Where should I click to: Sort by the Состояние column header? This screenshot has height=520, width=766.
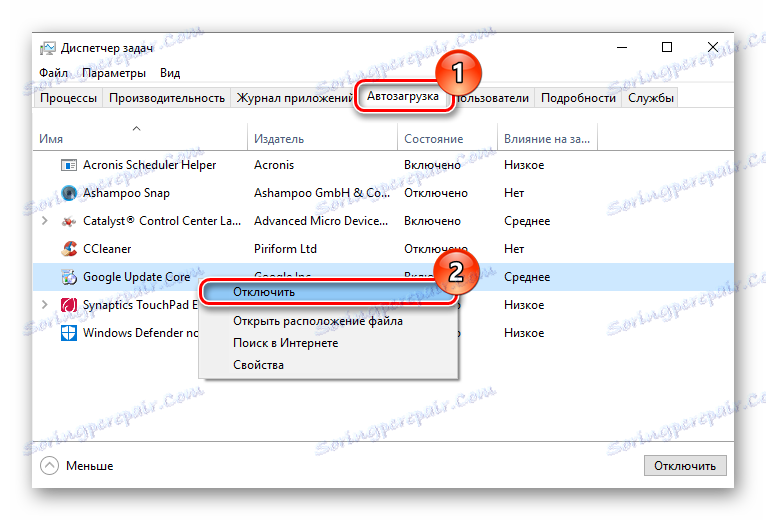[447, 137]
